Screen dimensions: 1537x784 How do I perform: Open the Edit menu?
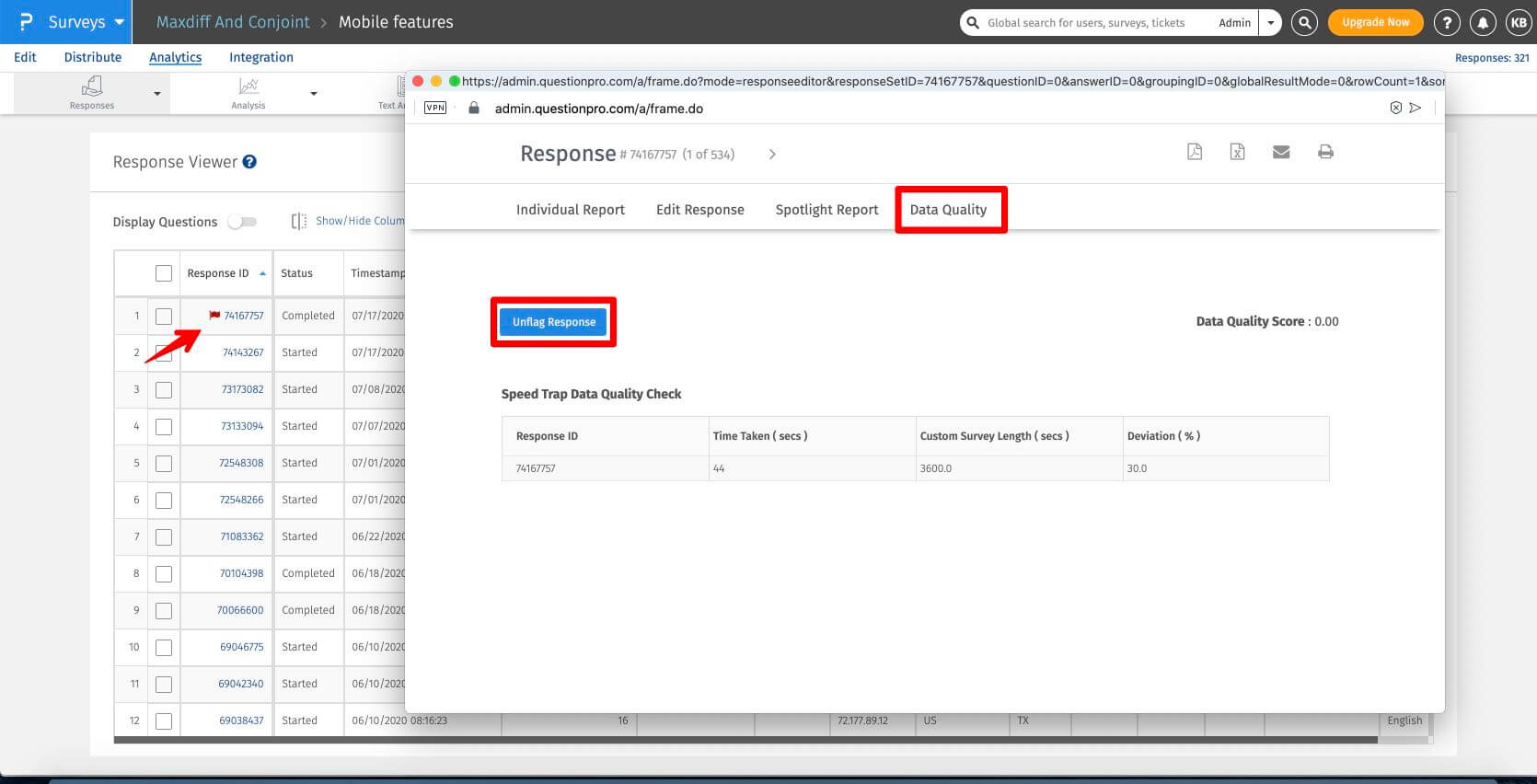[x=25, y=57]
